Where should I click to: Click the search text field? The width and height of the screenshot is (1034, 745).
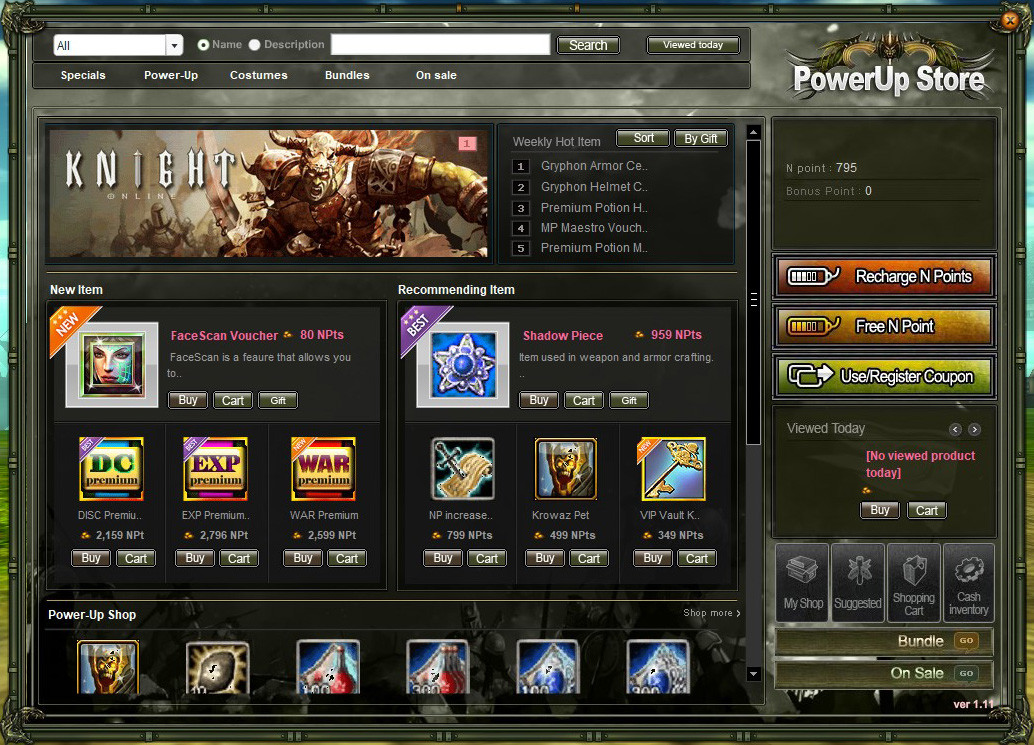point(441,45)
